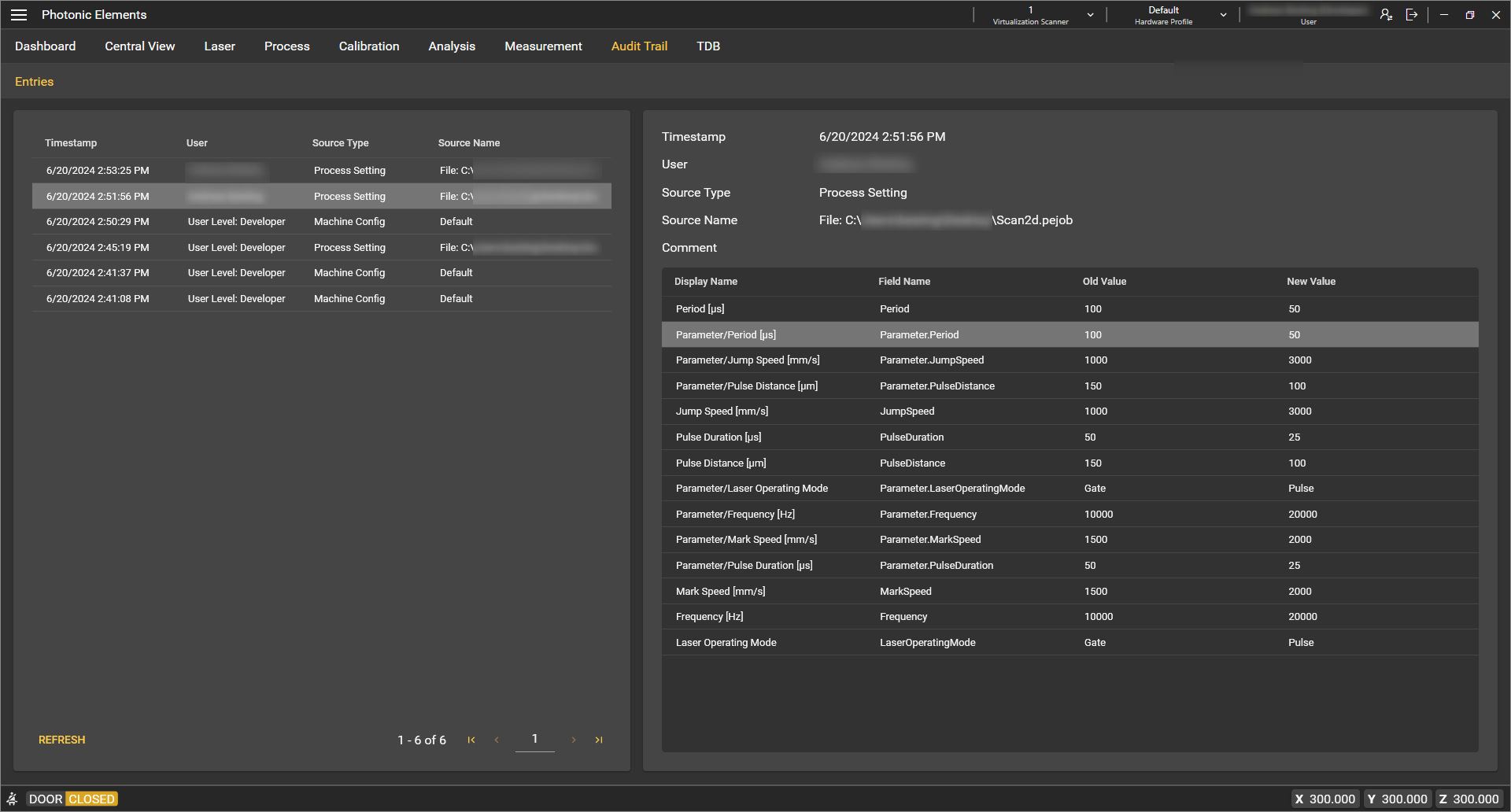Expand the Hardware Profile dropdown
Screen dimensions: 1511x812
pos(1223,15)
